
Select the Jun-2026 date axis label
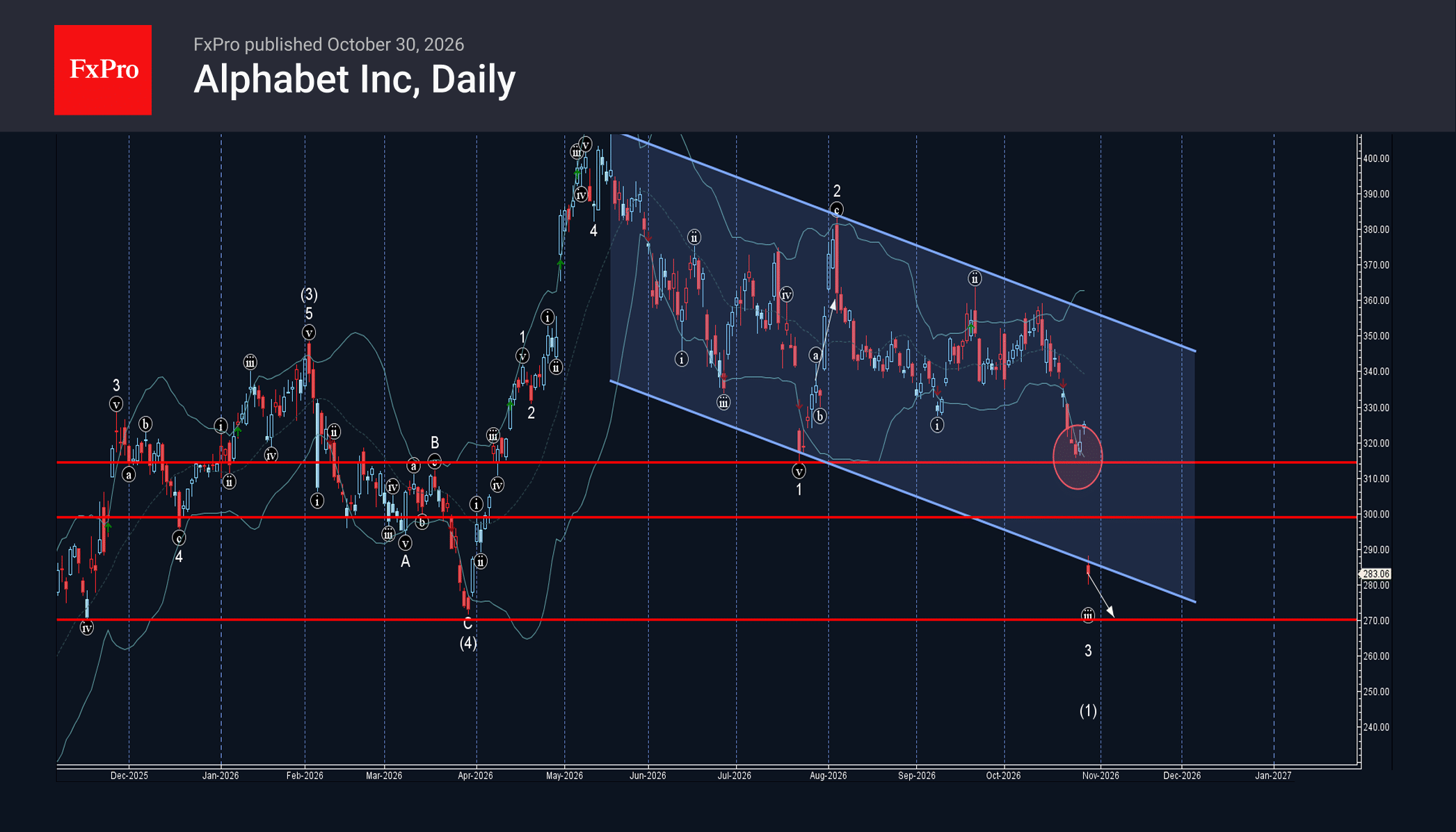click(x=648, y=776)
